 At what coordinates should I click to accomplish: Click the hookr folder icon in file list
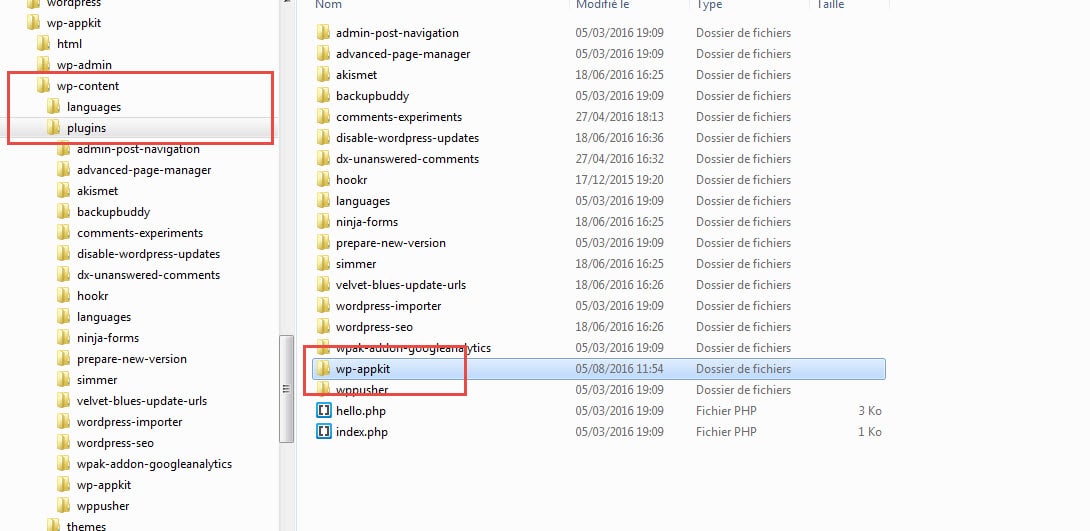[x=323, y=179]
